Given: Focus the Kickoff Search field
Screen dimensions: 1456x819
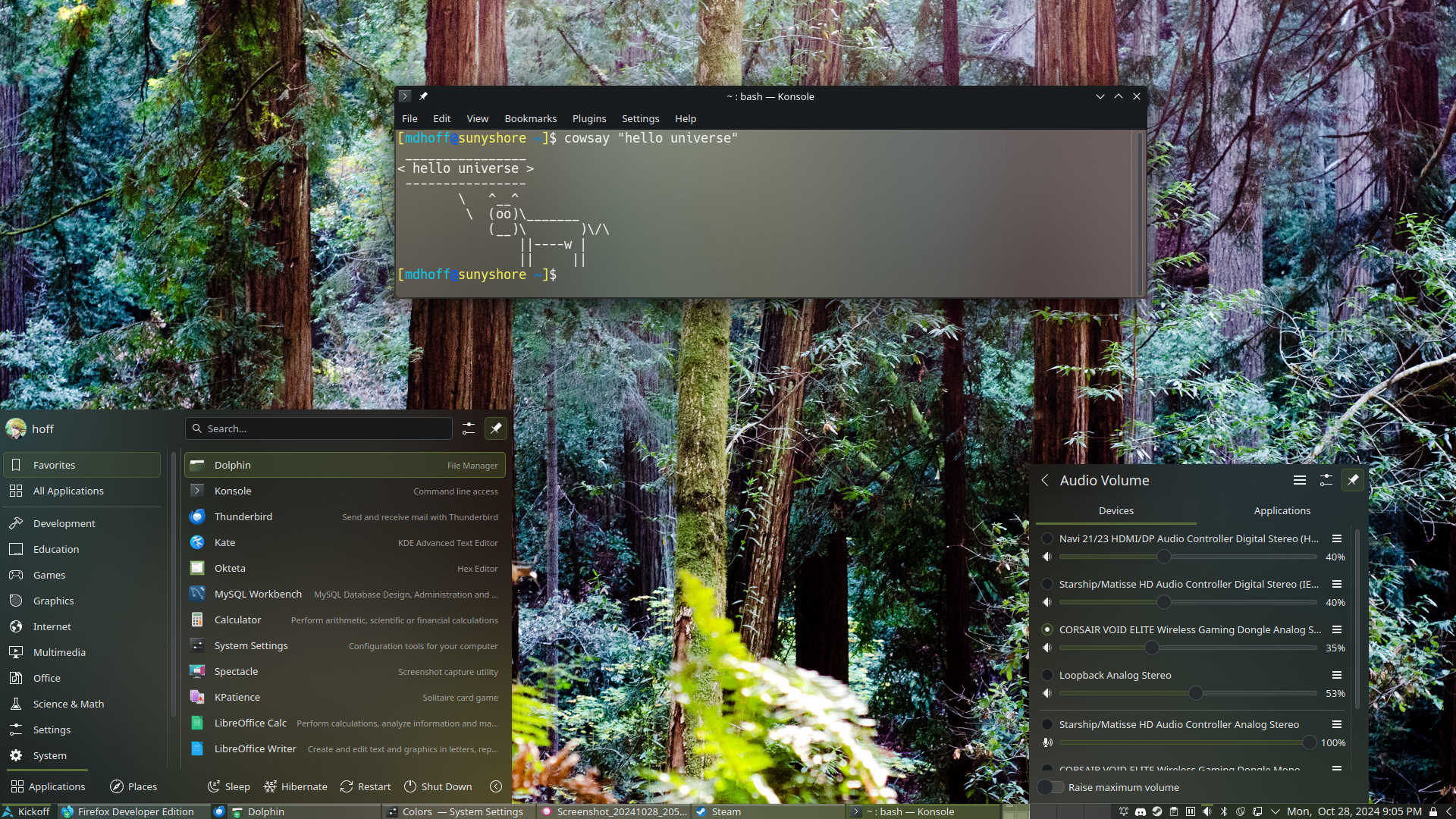Looking at the screenshot, I should (318, 428).
